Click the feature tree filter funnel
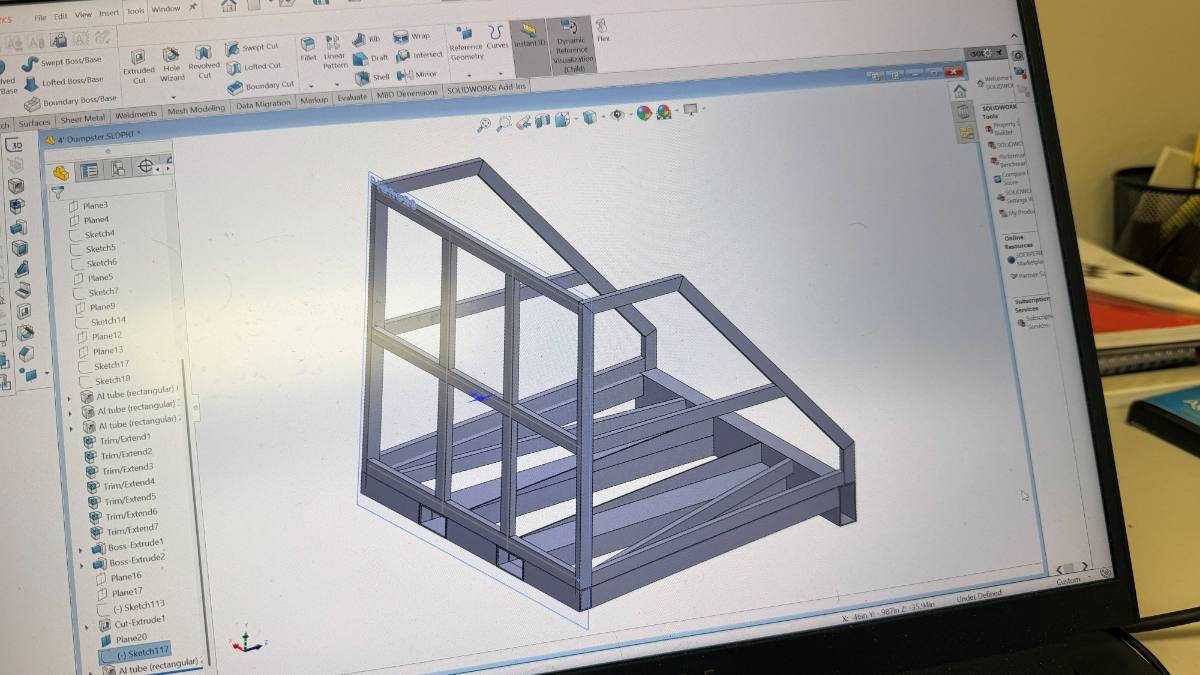 click(58, 193)
